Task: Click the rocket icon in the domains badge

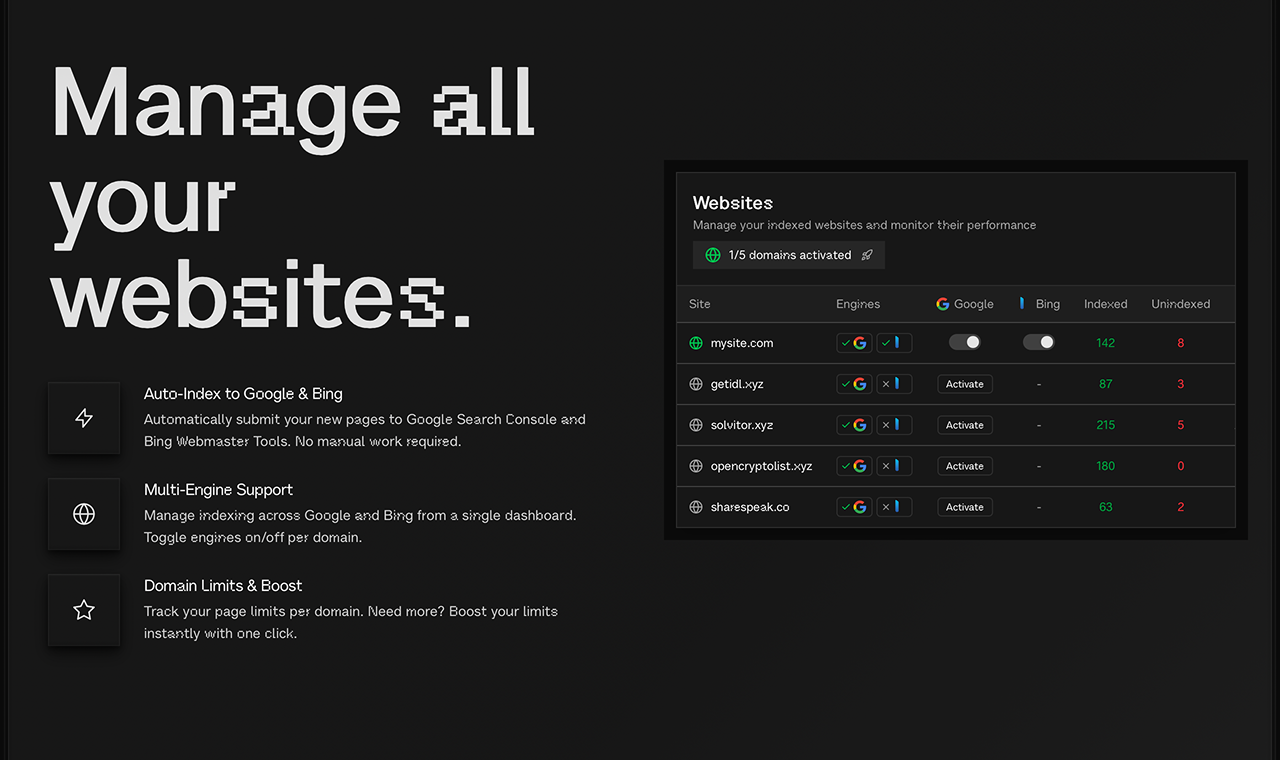Action: tap(870, 254)
